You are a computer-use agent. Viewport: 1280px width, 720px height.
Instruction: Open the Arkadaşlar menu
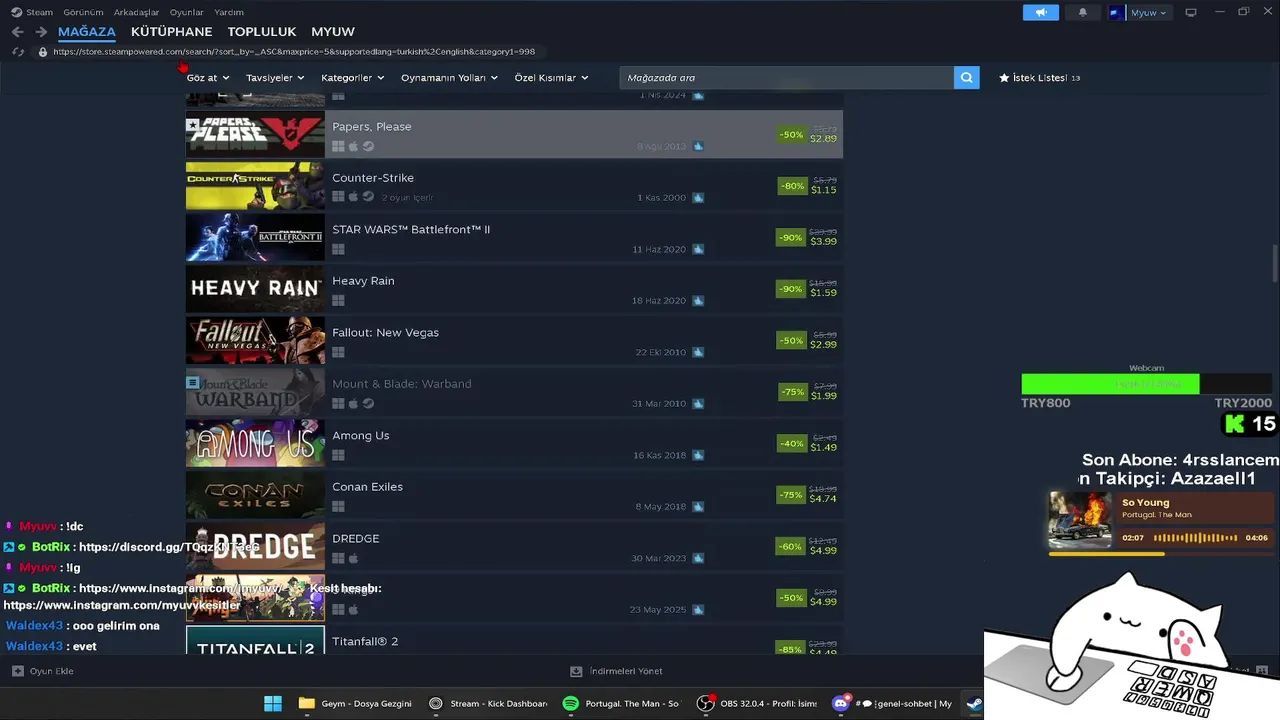click(x=136, y=12)
